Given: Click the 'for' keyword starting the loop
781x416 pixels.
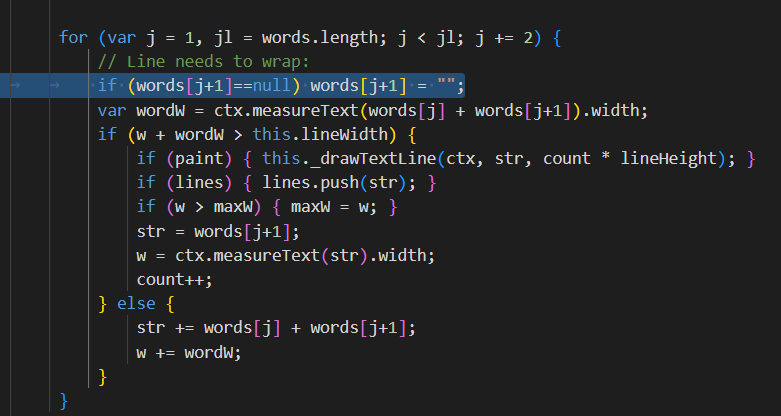Looking at the screenshot, I should (72, 37).
